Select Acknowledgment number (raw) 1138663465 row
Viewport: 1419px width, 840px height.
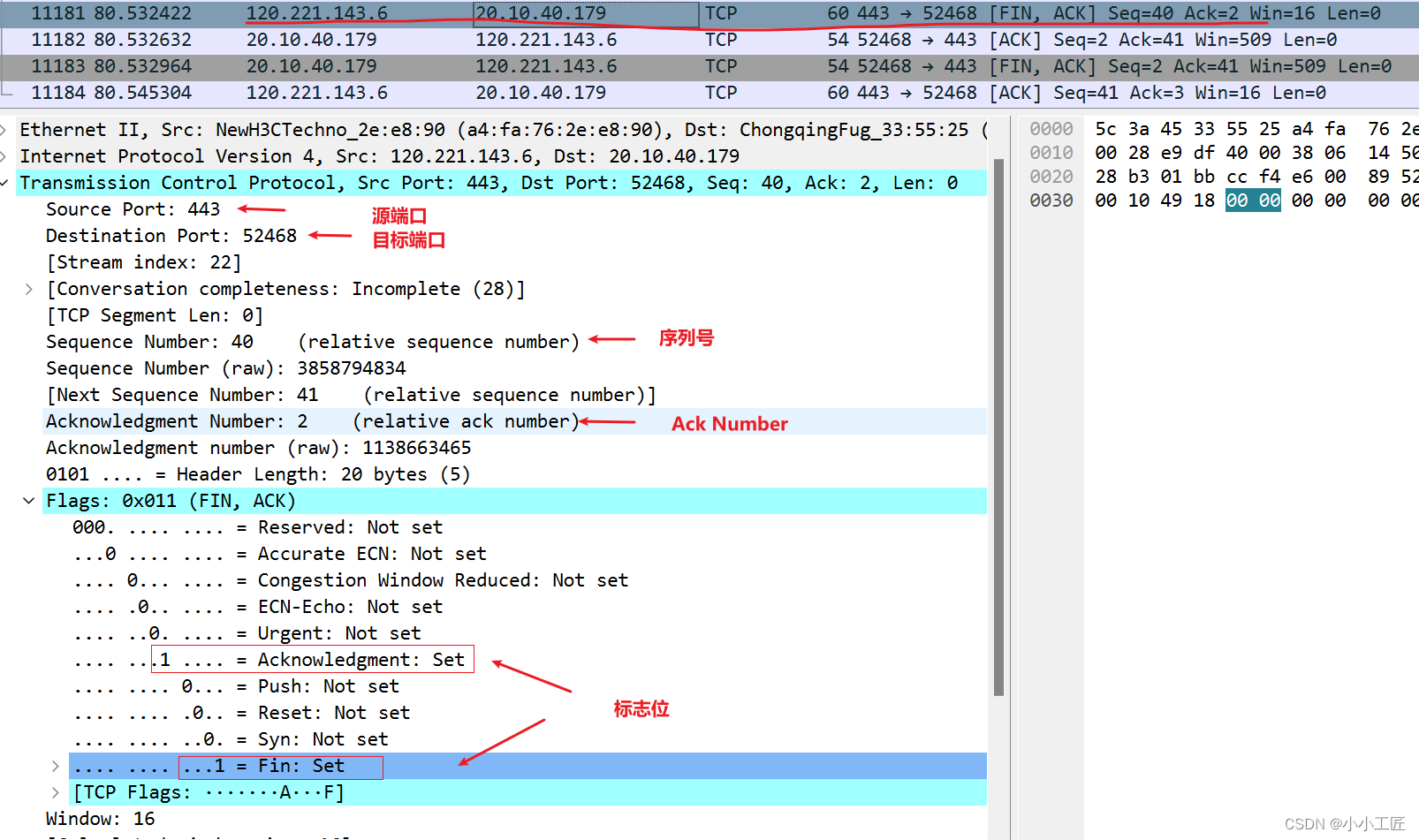coord(259,448)
